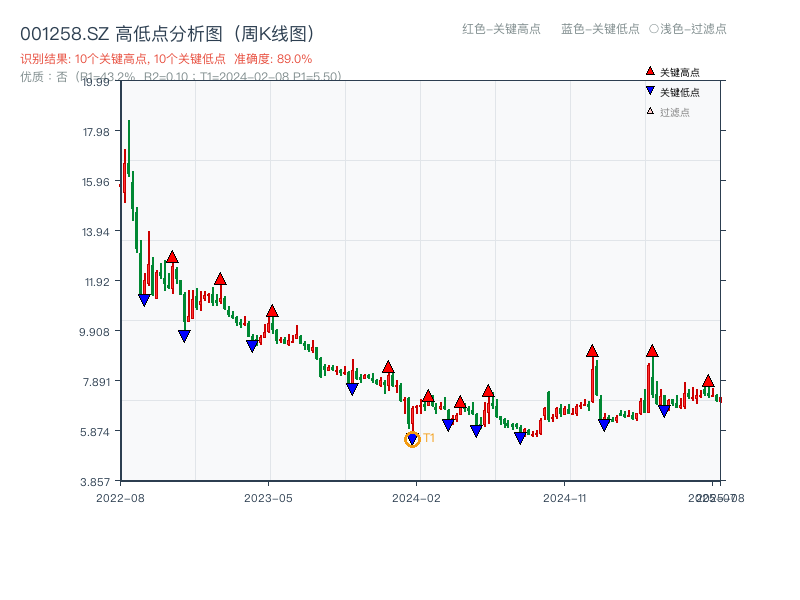
Task: Click the first red key-high marker near 2022-10
Action: pyautogui.click(x=174, y=256)
